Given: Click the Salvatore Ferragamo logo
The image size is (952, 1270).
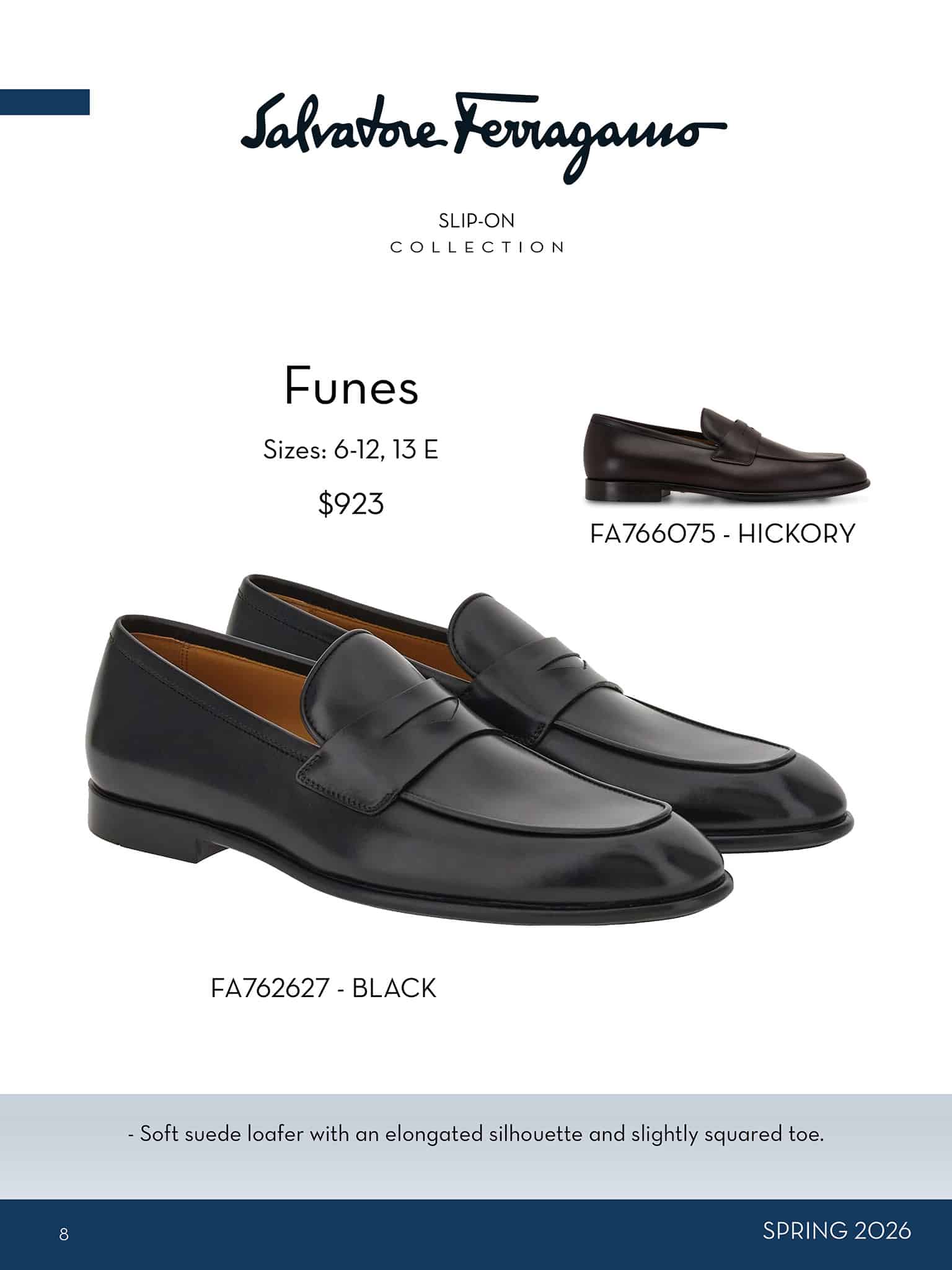Looking at the screenshot, I should pyautogui.click(x=483, y=137).
